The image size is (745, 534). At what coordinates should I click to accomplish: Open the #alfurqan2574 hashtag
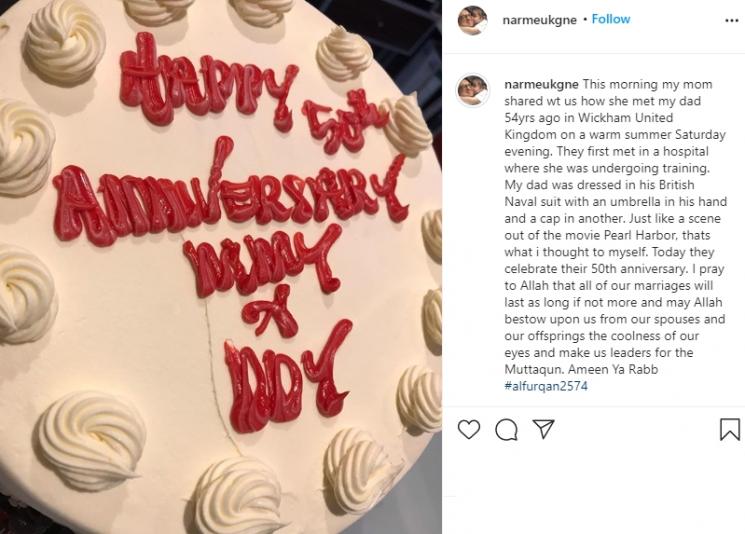(x=546, y=386)
